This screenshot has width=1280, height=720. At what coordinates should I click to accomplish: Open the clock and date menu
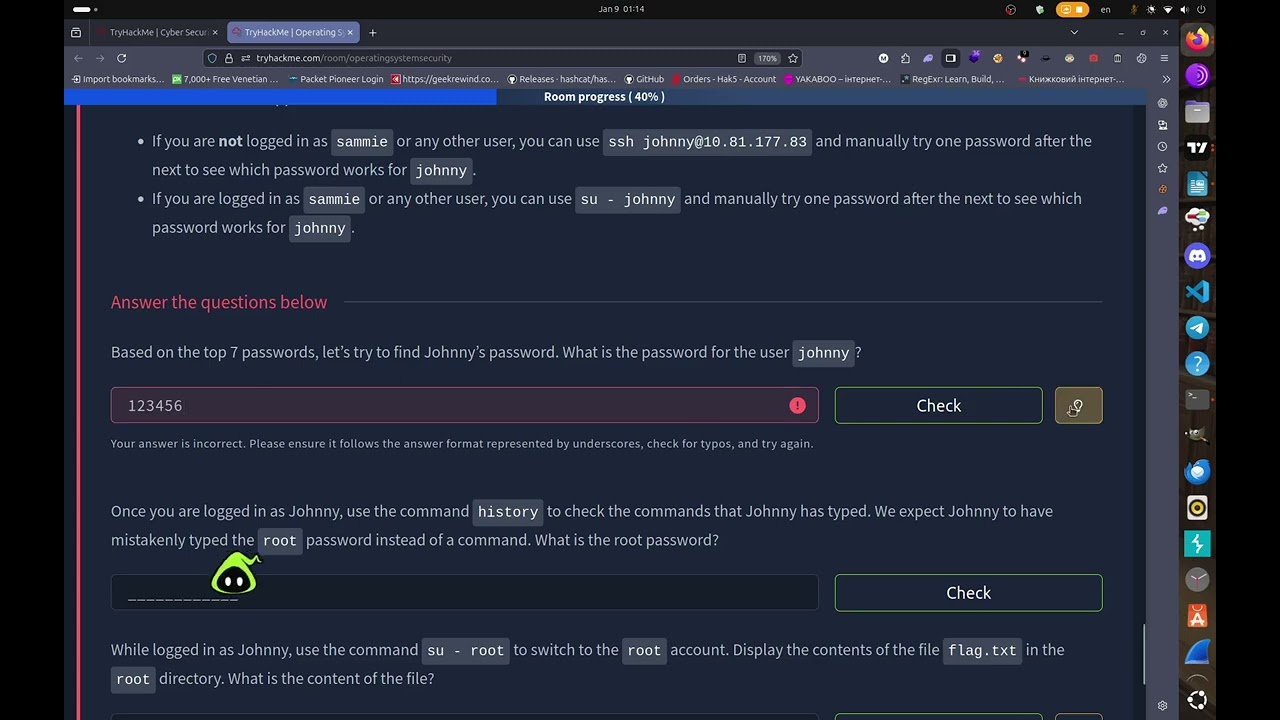tap(621, 9)
